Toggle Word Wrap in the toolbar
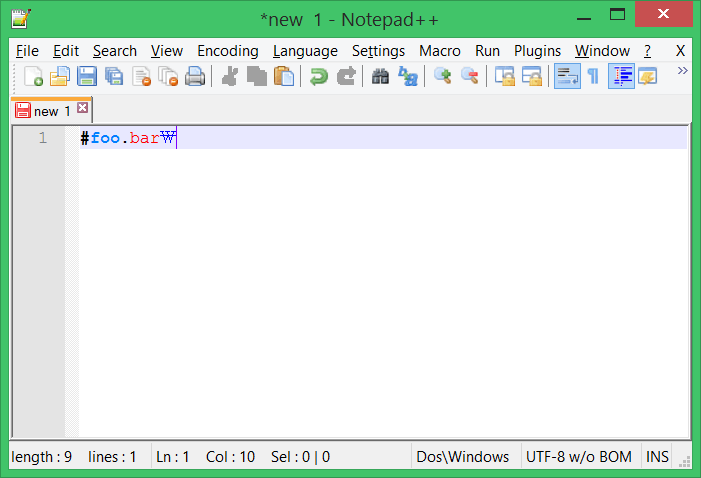Viewport: 701px width, 478px height. coord(567,76)
